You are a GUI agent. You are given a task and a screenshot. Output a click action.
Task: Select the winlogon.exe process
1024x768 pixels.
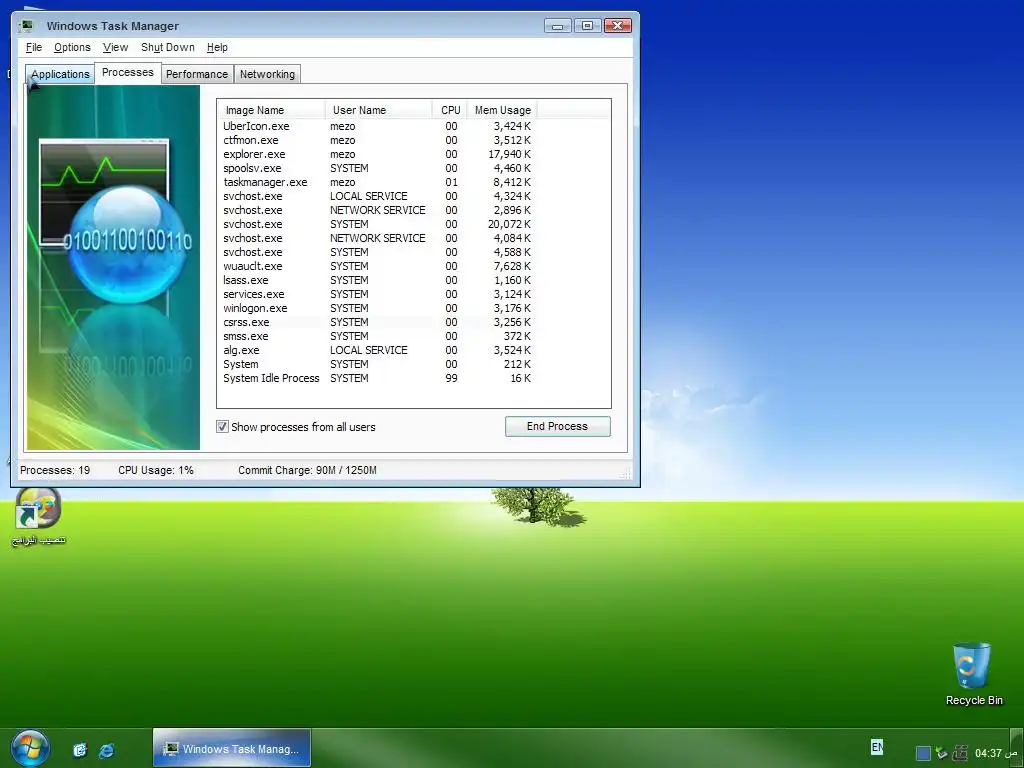377,308
